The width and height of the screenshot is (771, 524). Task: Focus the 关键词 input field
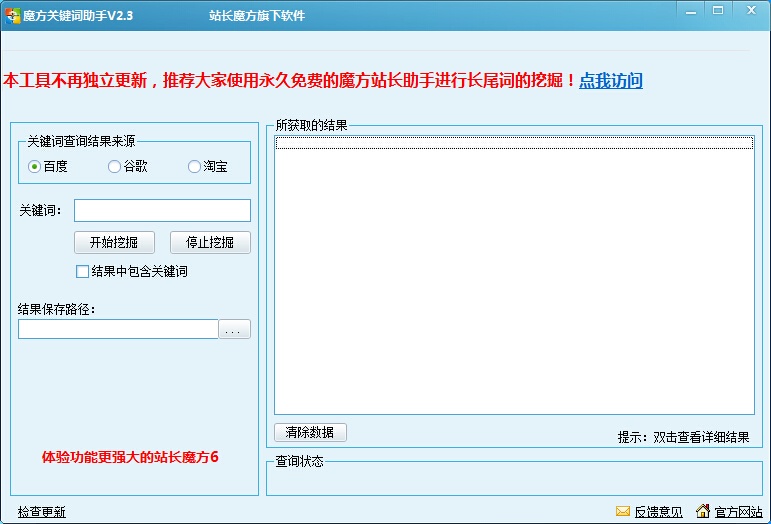[162, 210]
